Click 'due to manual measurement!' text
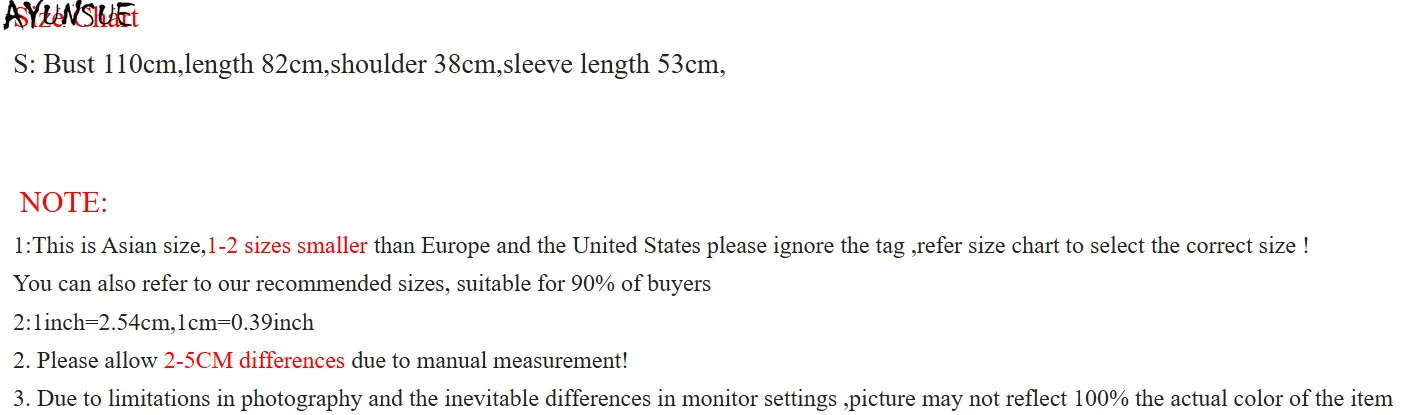Screen dimensions: 1423x415 (489, 360)
